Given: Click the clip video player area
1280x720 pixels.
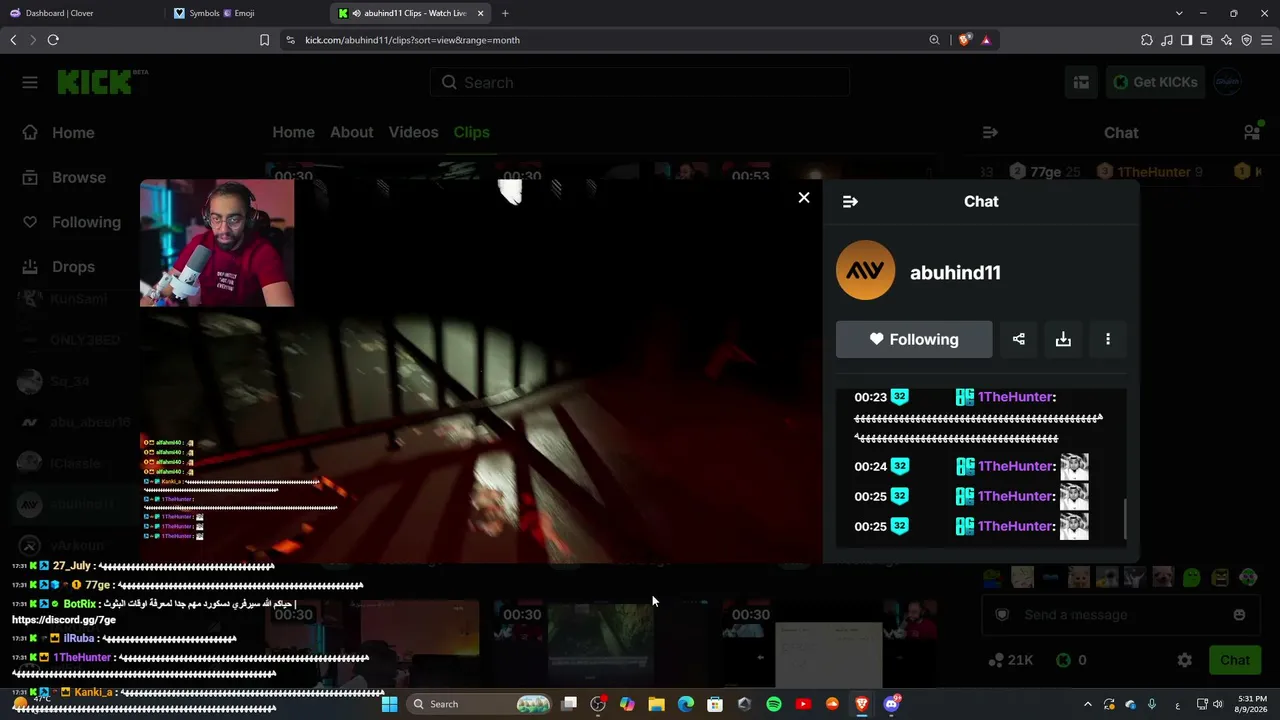Looking at the screenshot, I should pos(481,371).
